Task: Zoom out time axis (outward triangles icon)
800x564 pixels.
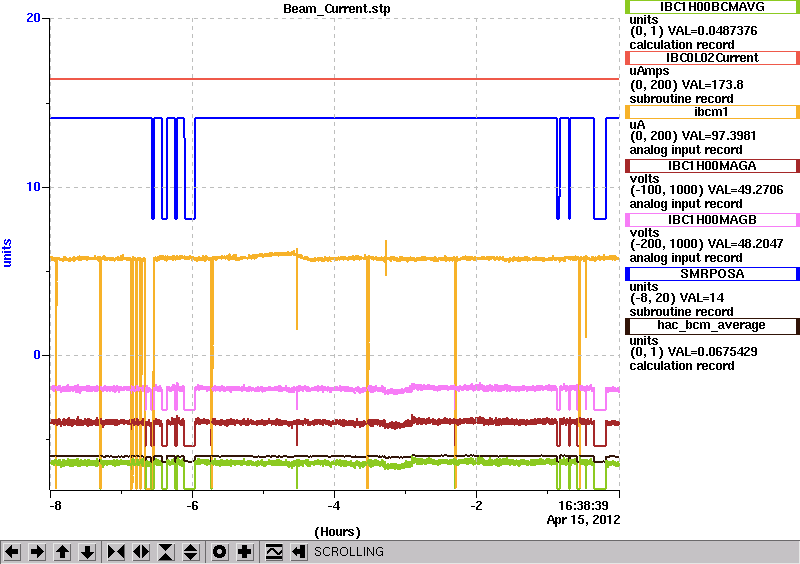Action: point(141,552)
